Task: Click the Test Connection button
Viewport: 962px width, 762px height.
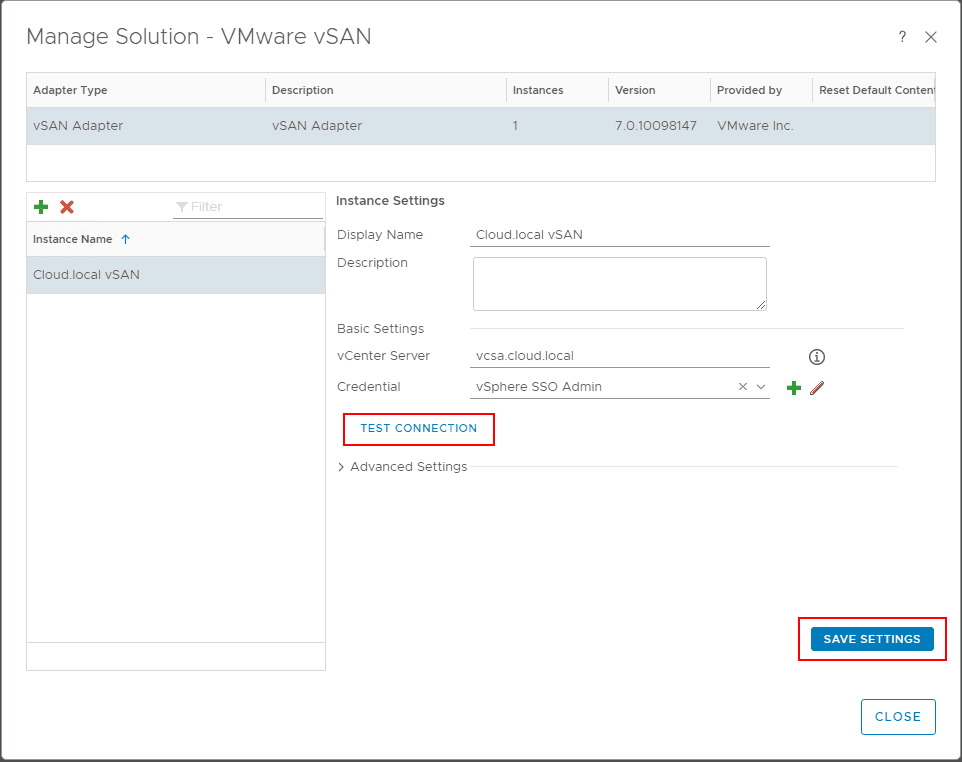Action: 418,428
